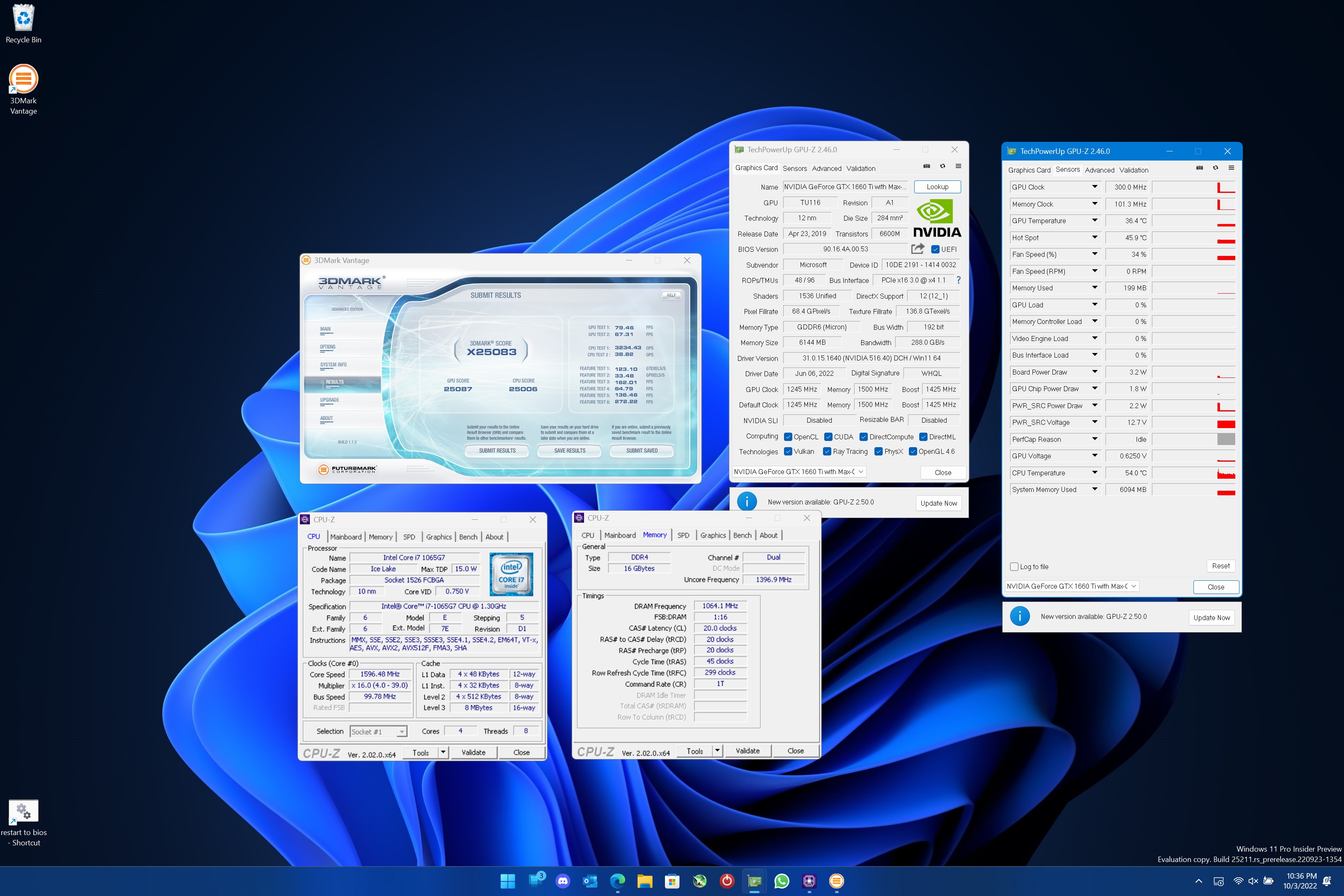Image resolution: width=1344 pixels, height=896 pixels.
Task: Click the clock and date in taskbar
Action: coord(1300,881)
